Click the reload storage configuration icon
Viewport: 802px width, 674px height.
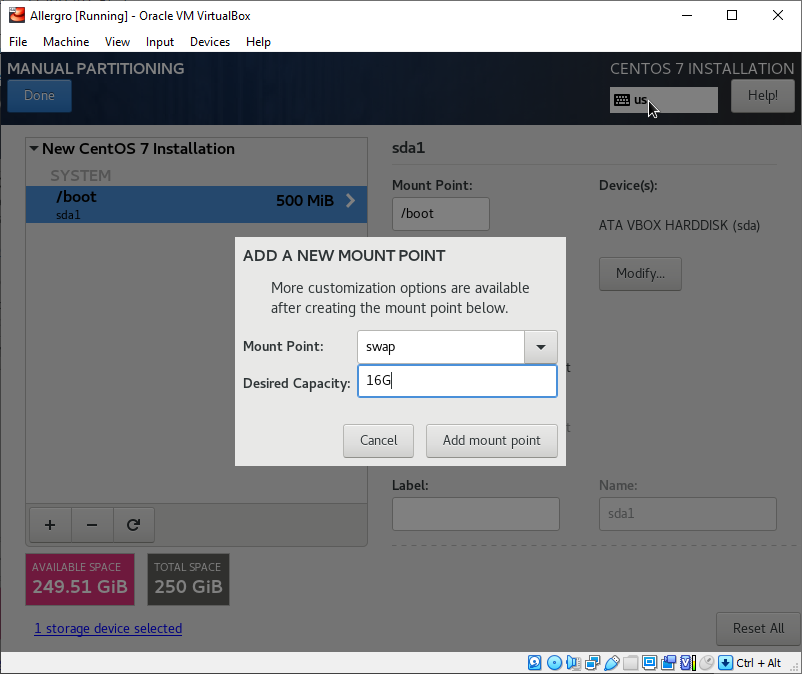tap(133, 525)
